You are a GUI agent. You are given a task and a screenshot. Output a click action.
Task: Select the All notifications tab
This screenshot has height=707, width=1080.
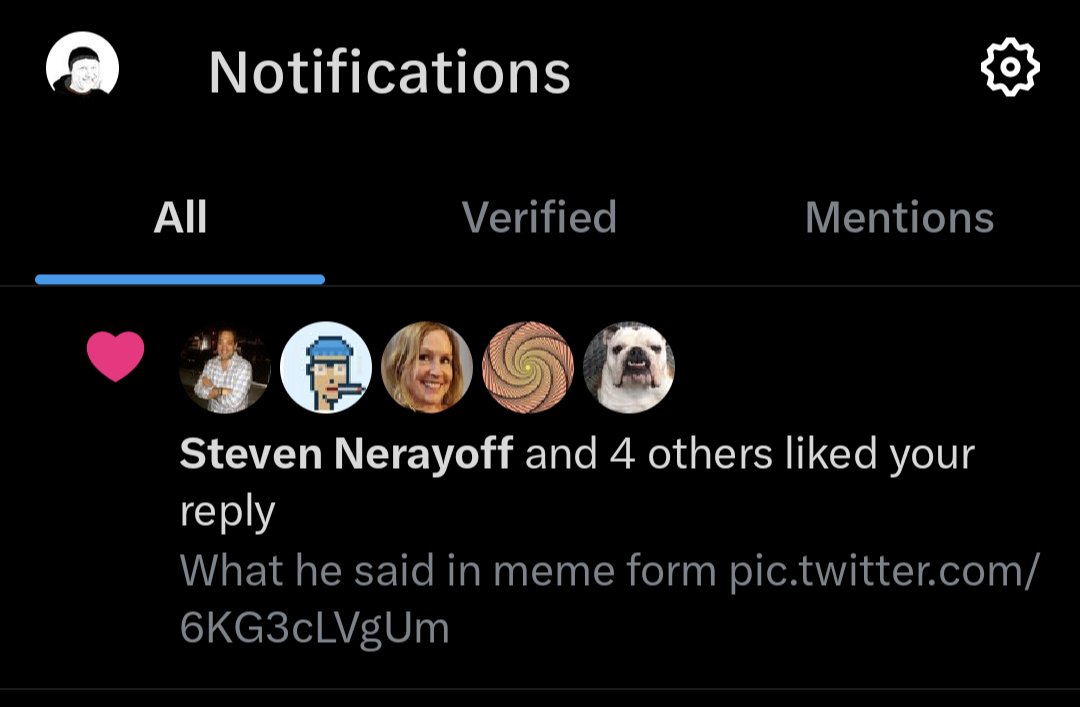click(180, 218)
